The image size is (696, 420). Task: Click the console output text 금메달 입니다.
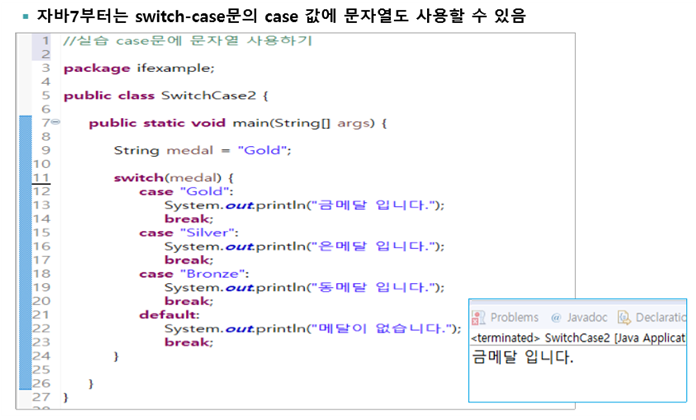click(x=522, y=357)
